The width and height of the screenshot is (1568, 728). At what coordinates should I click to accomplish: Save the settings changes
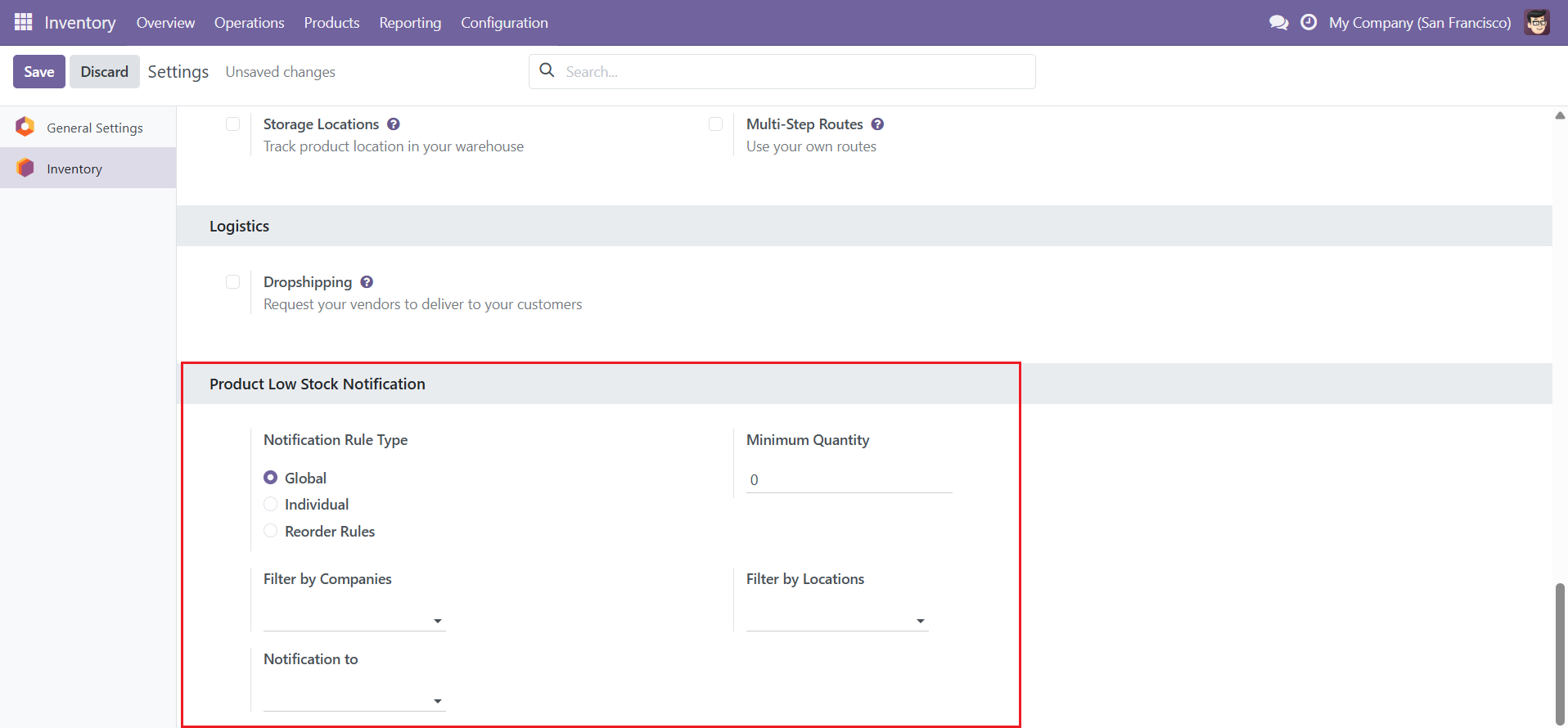pos(38,72)
